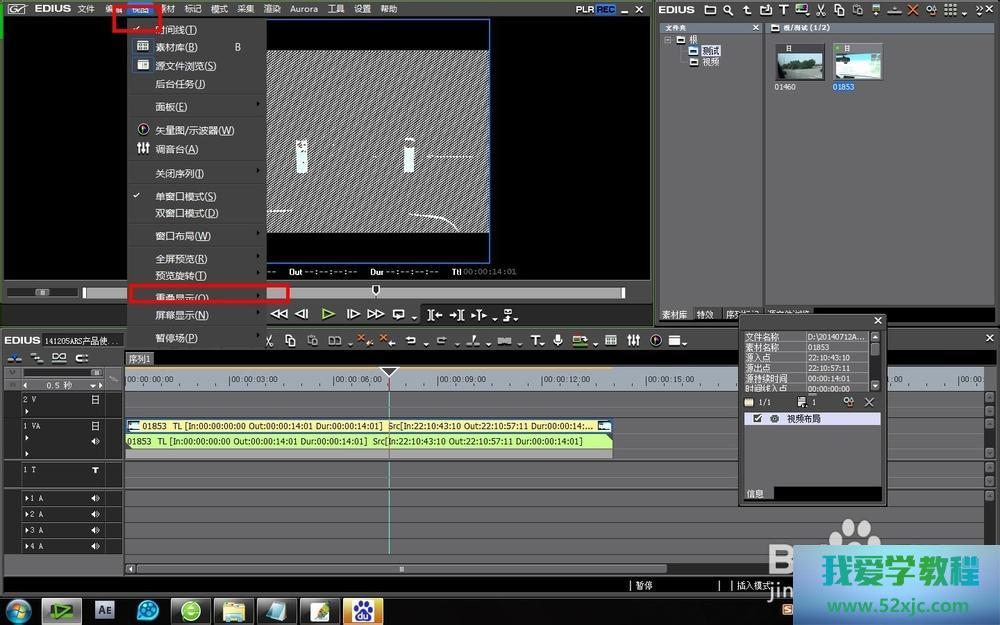Image resolution: width=1000 pixels, height=625 pixels.
Task: Click the red X delete icon in the bin toolbar
Action: pos(912,10)
